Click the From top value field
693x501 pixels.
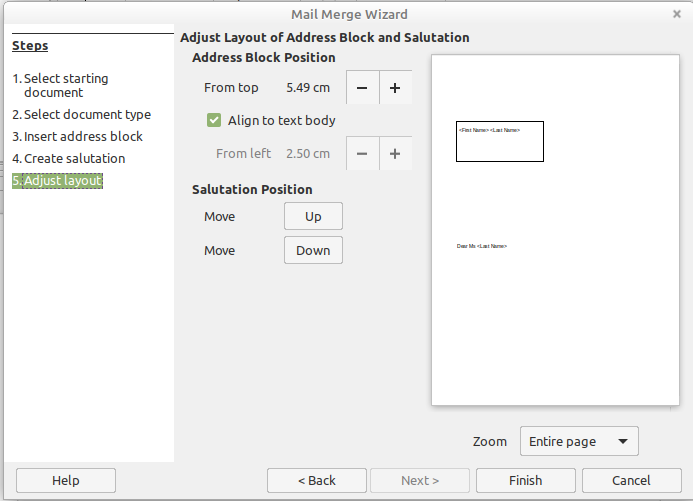point(308,87)
